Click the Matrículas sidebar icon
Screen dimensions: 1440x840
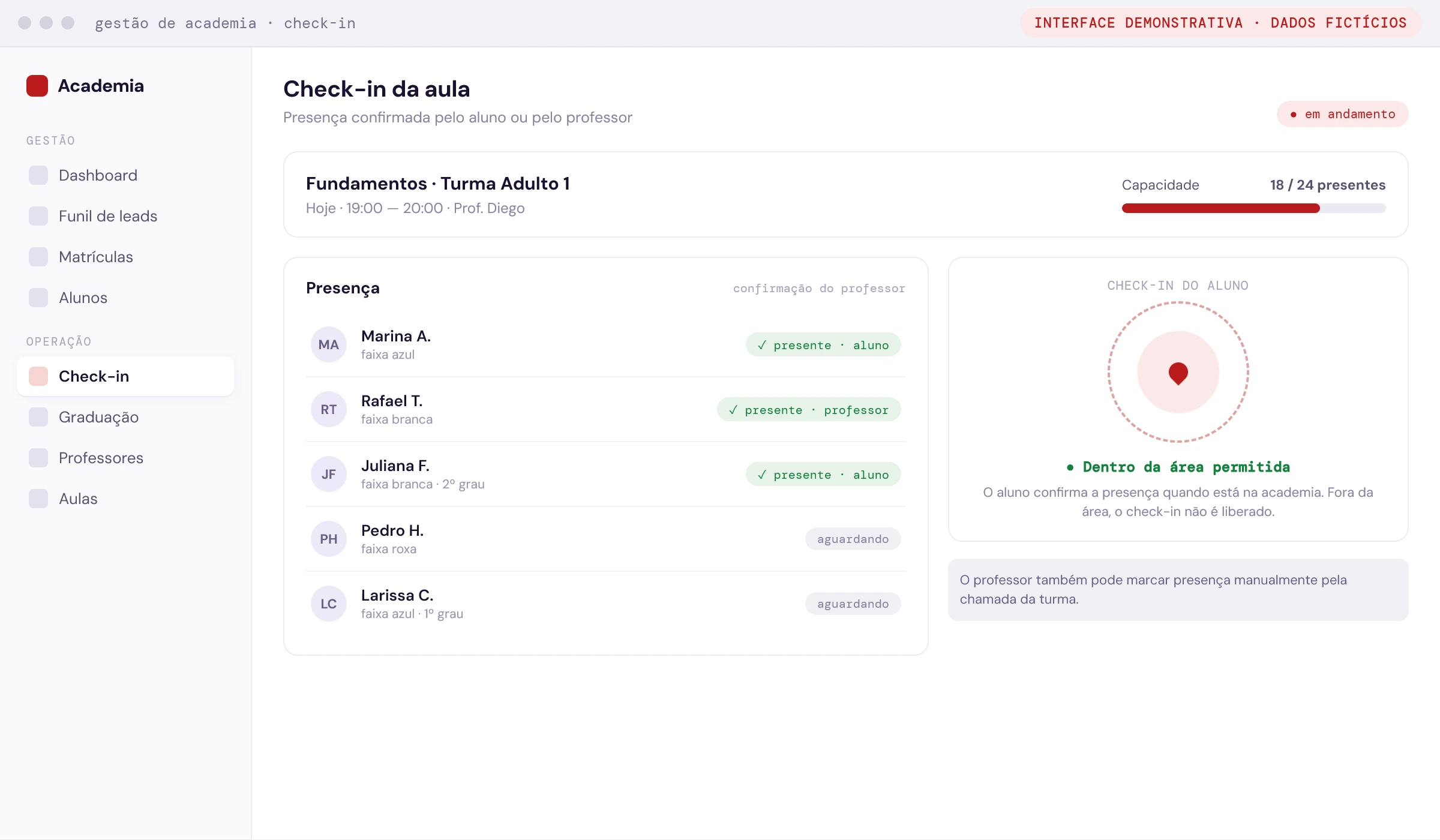38,257
